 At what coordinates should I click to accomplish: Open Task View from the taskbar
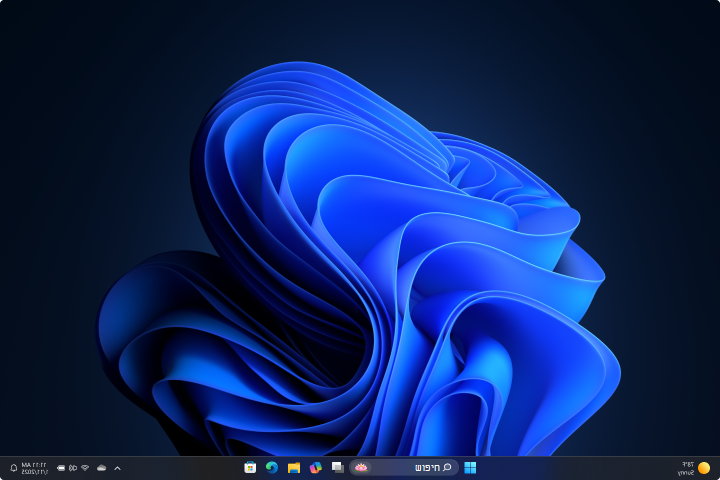pos(338,468)
